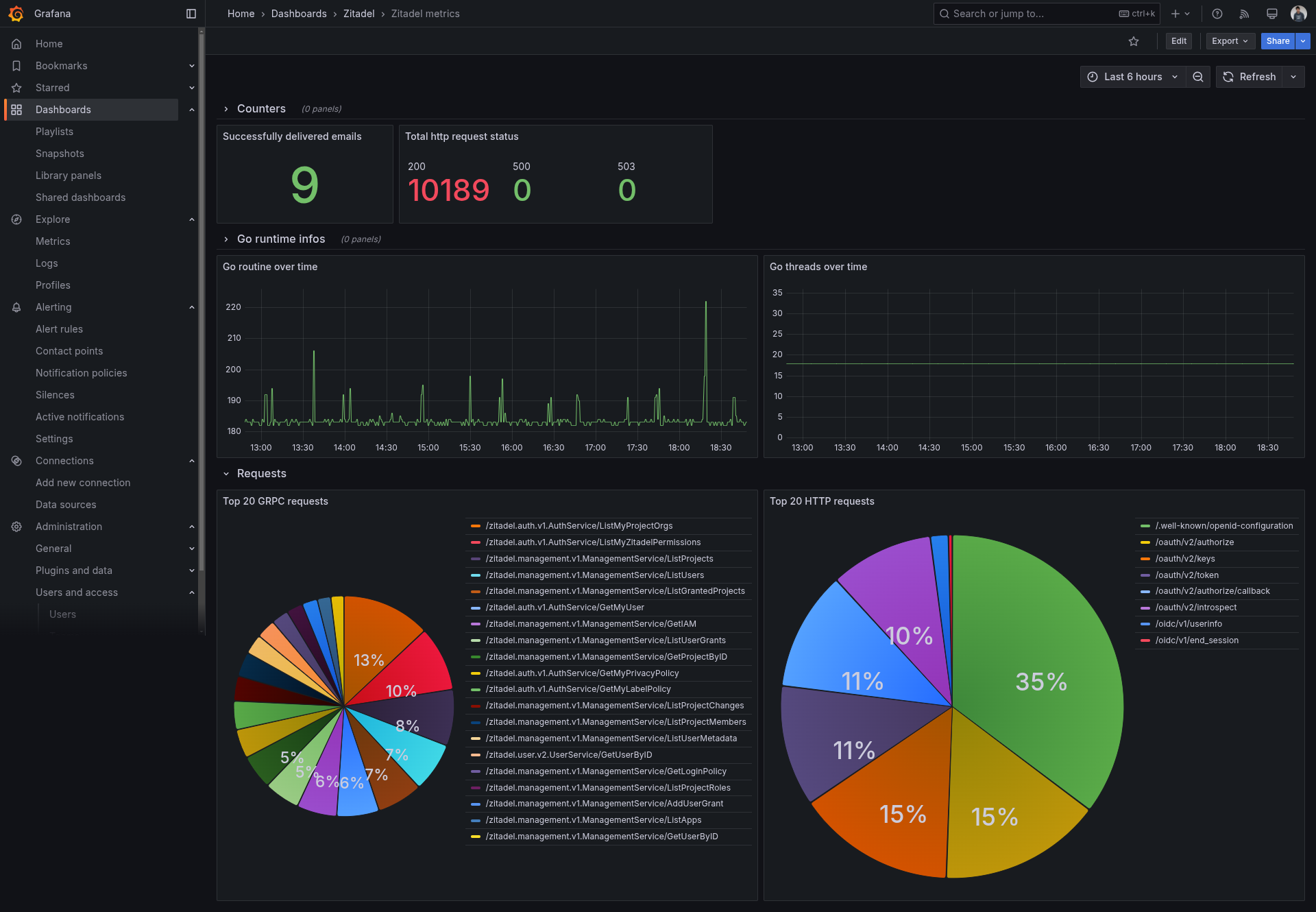Open the Last 6 hours time picker
Screen dimensions: 1316x912
coord(1133,77)
